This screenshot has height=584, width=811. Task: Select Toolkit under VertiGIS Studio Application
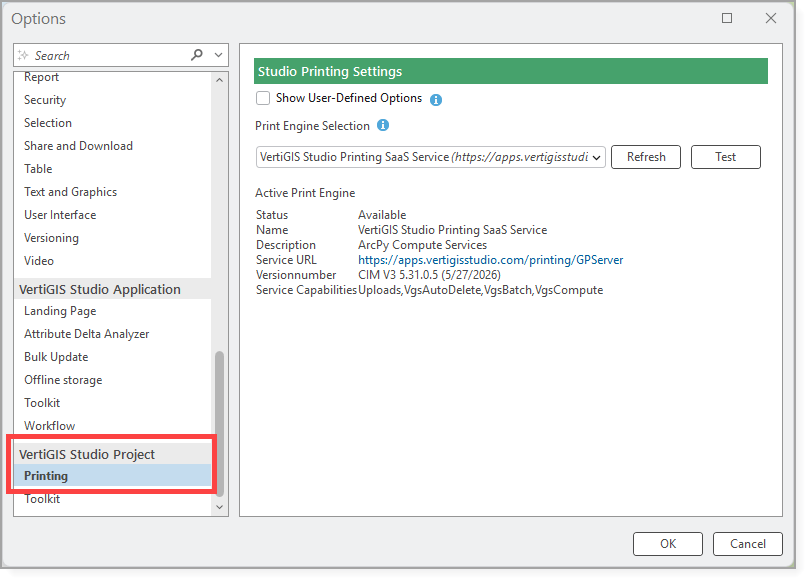tap(42, 403)
